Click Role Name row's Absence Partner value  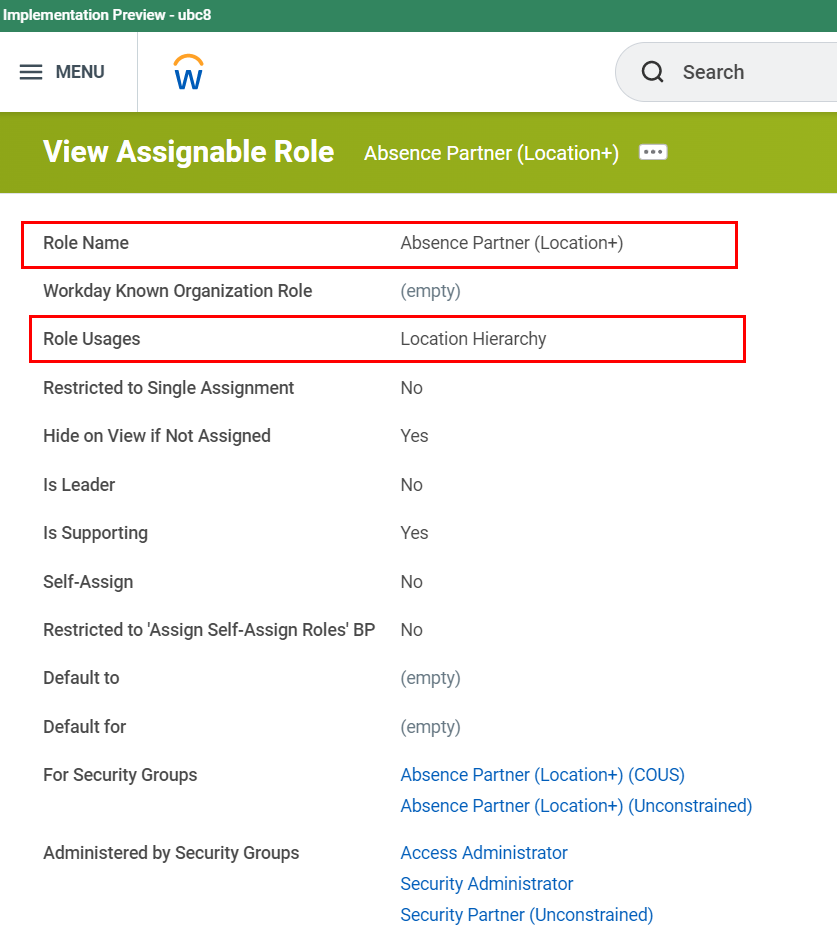point(511,243)
